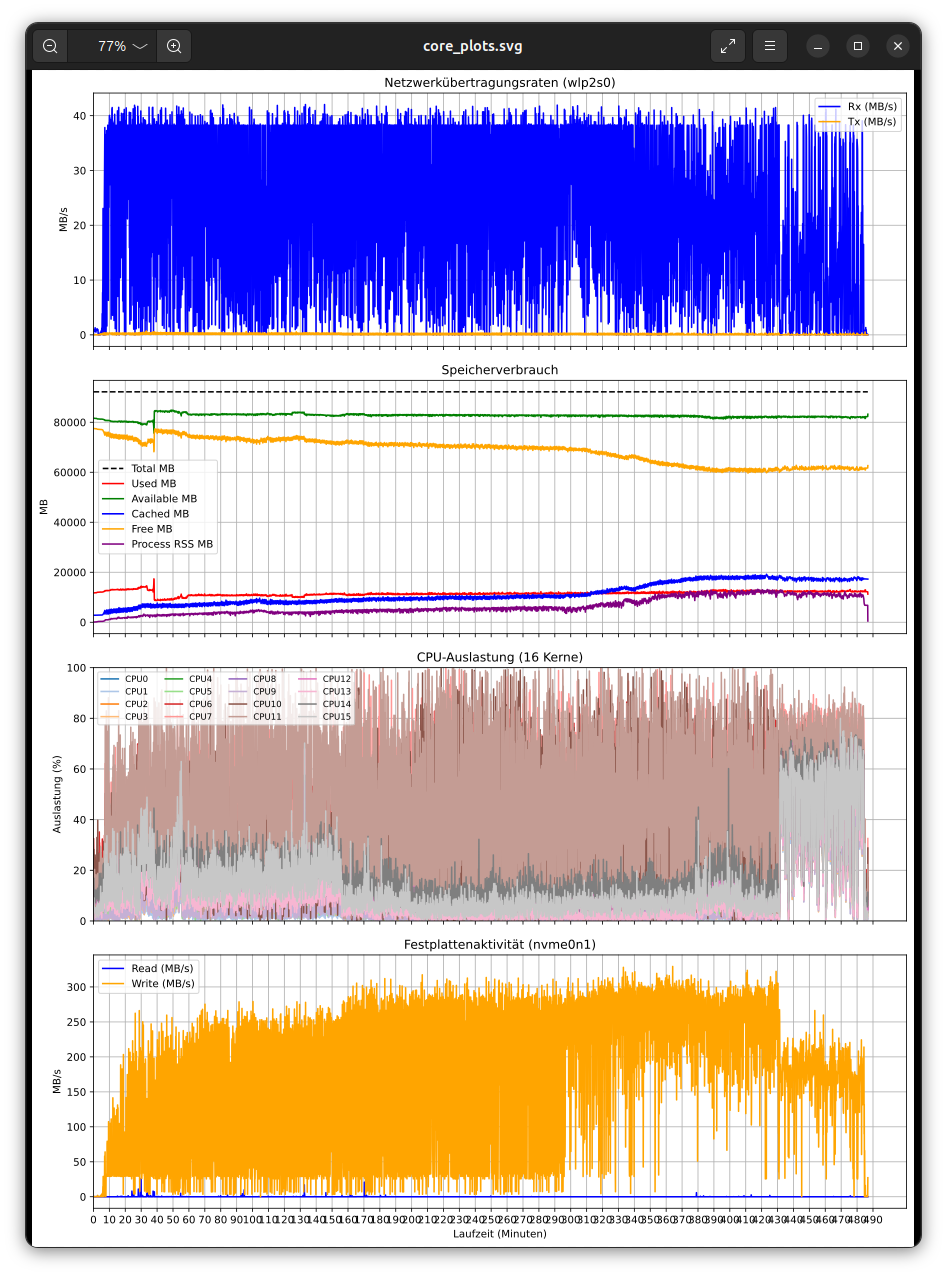
Task: Click the Available MB legend entry
Action: (150, 498)
